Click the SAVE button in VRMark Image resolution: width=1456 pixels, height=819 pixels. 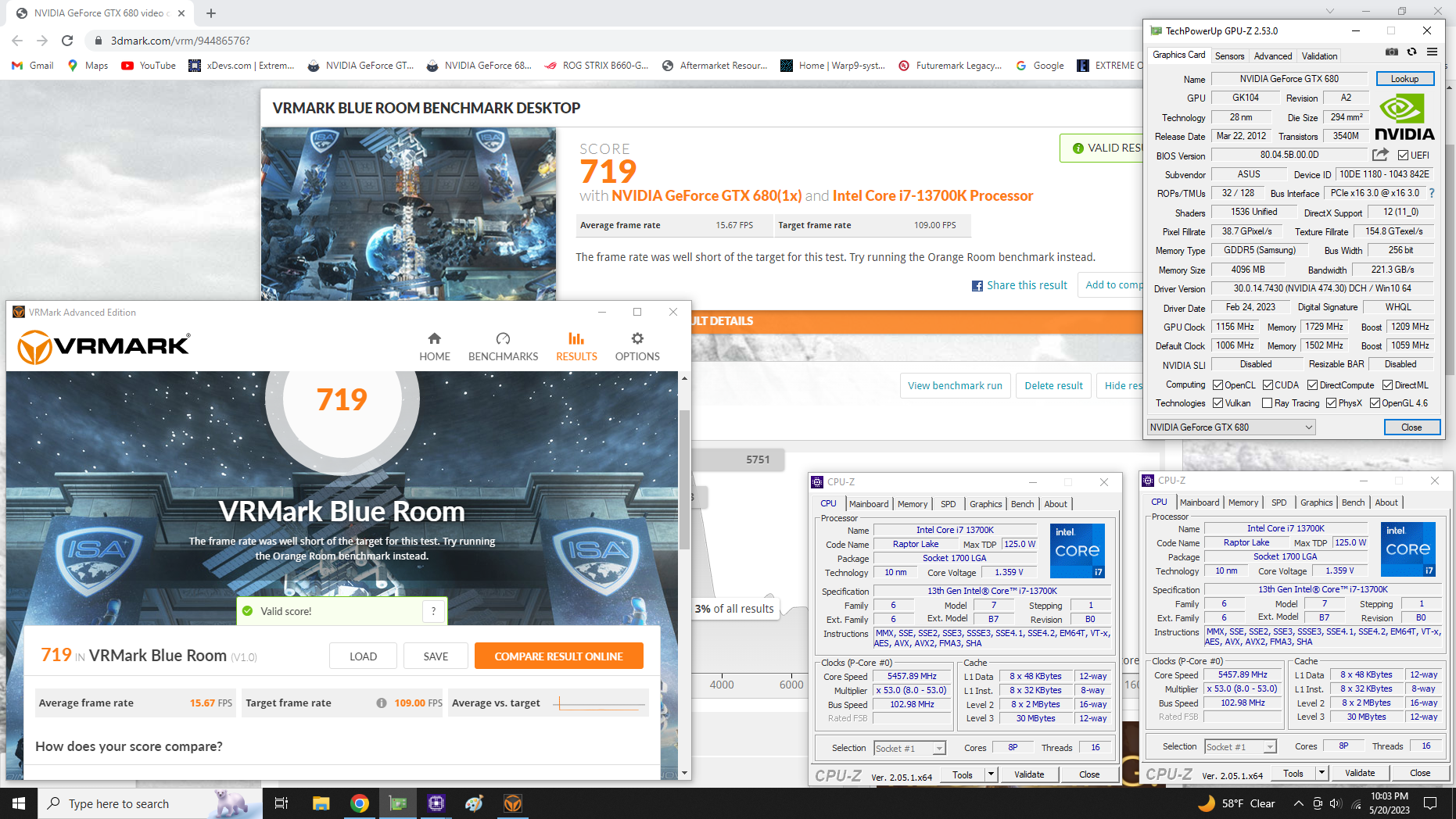(x=436, y=656)
